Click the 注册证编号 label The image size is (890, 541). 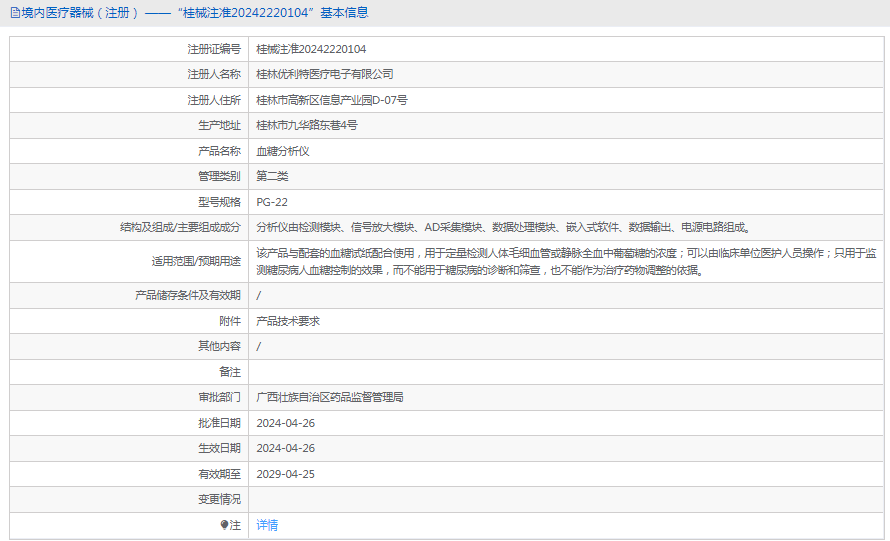pyautogui.click(x=214, y=49)
